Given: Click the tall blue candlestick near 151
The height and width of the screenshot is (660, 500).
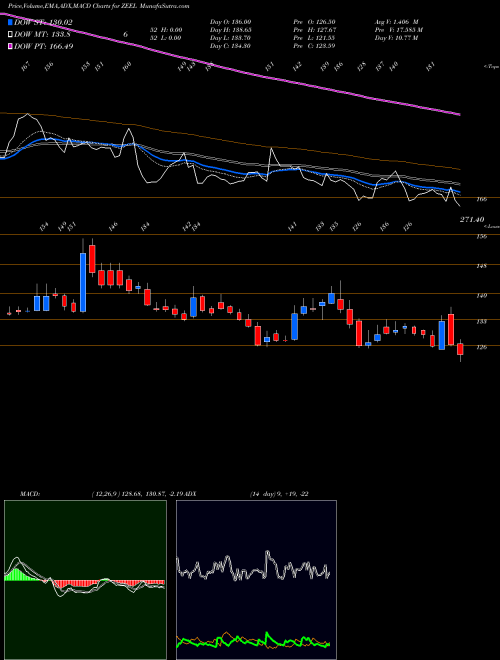Looking at the screenshot, I should tap(83, 282).
